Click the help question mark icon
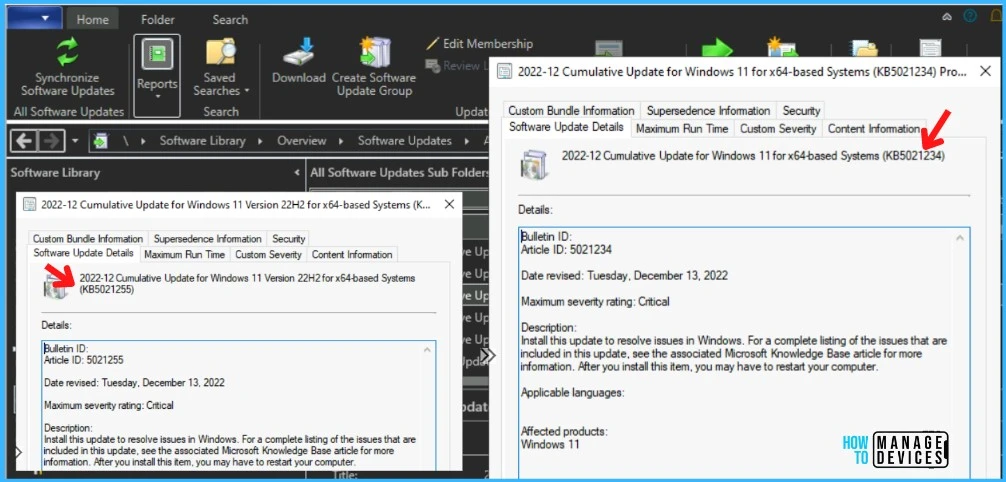The width and height of the screenshot is (1006, 482). point(969,16)
